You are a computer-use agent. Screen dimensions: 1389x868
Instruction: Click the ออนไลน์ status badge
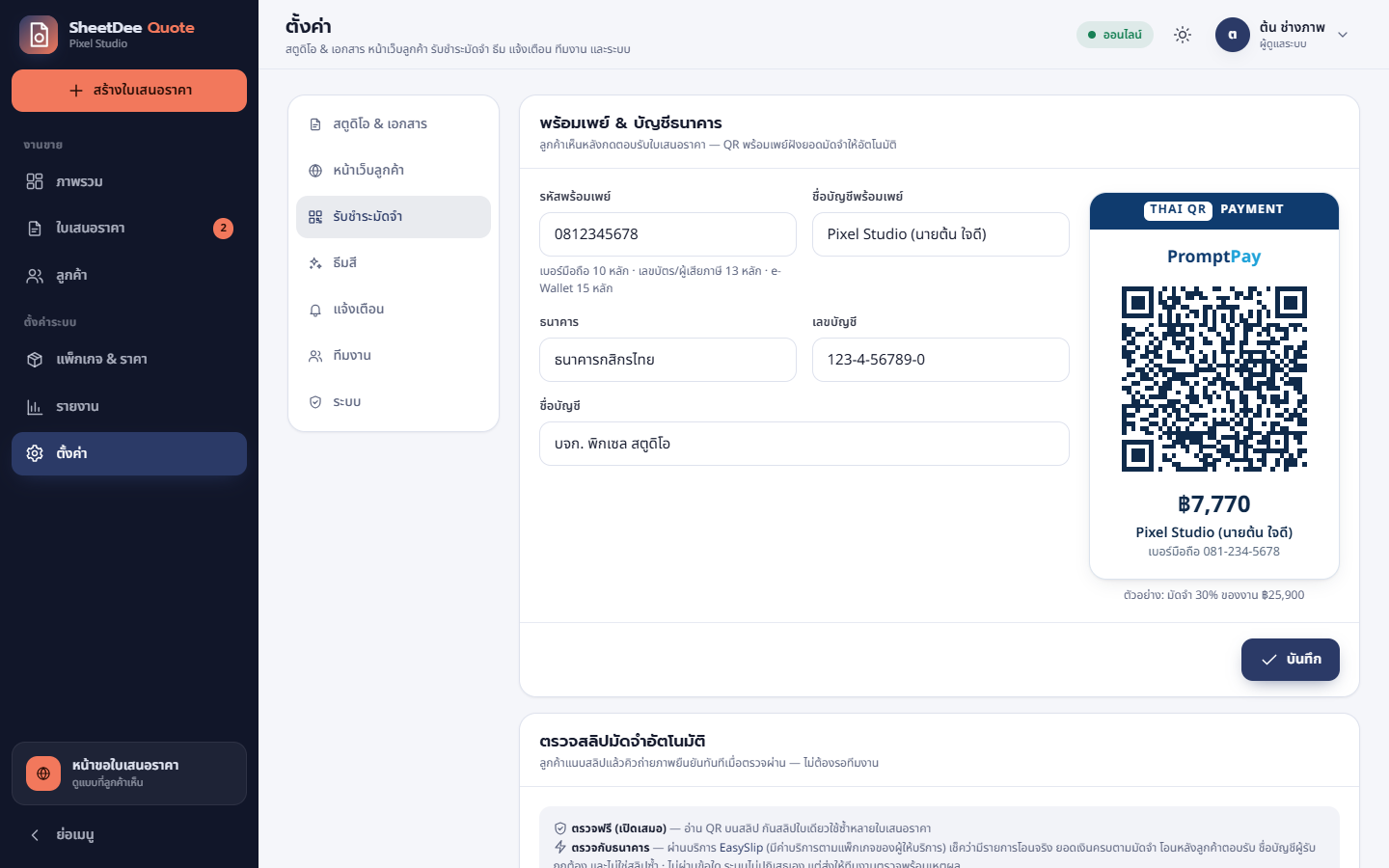1115,35
